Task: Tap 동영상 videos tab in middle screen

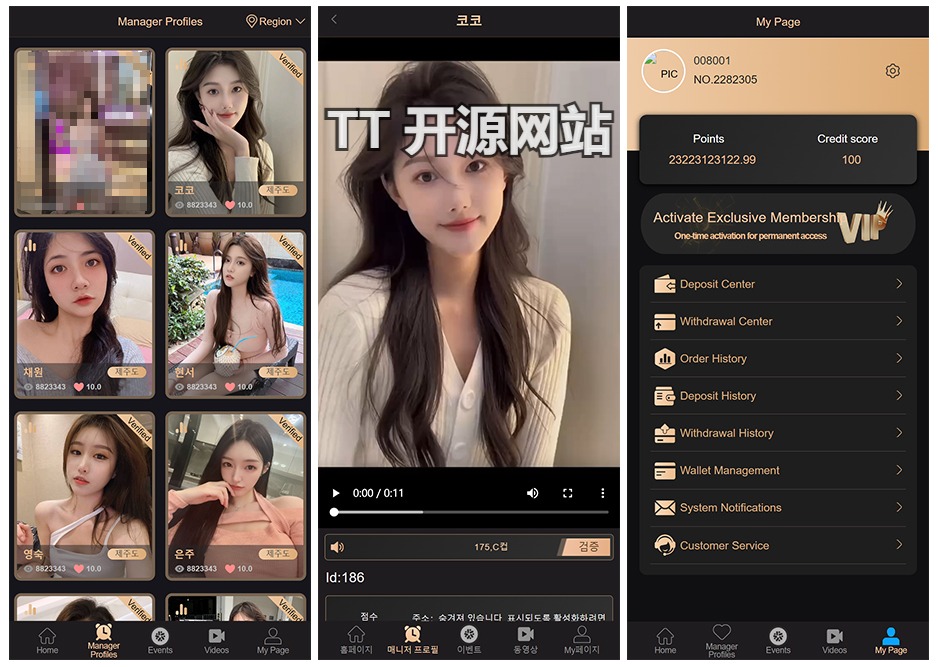Action: (x=525, y=640)
